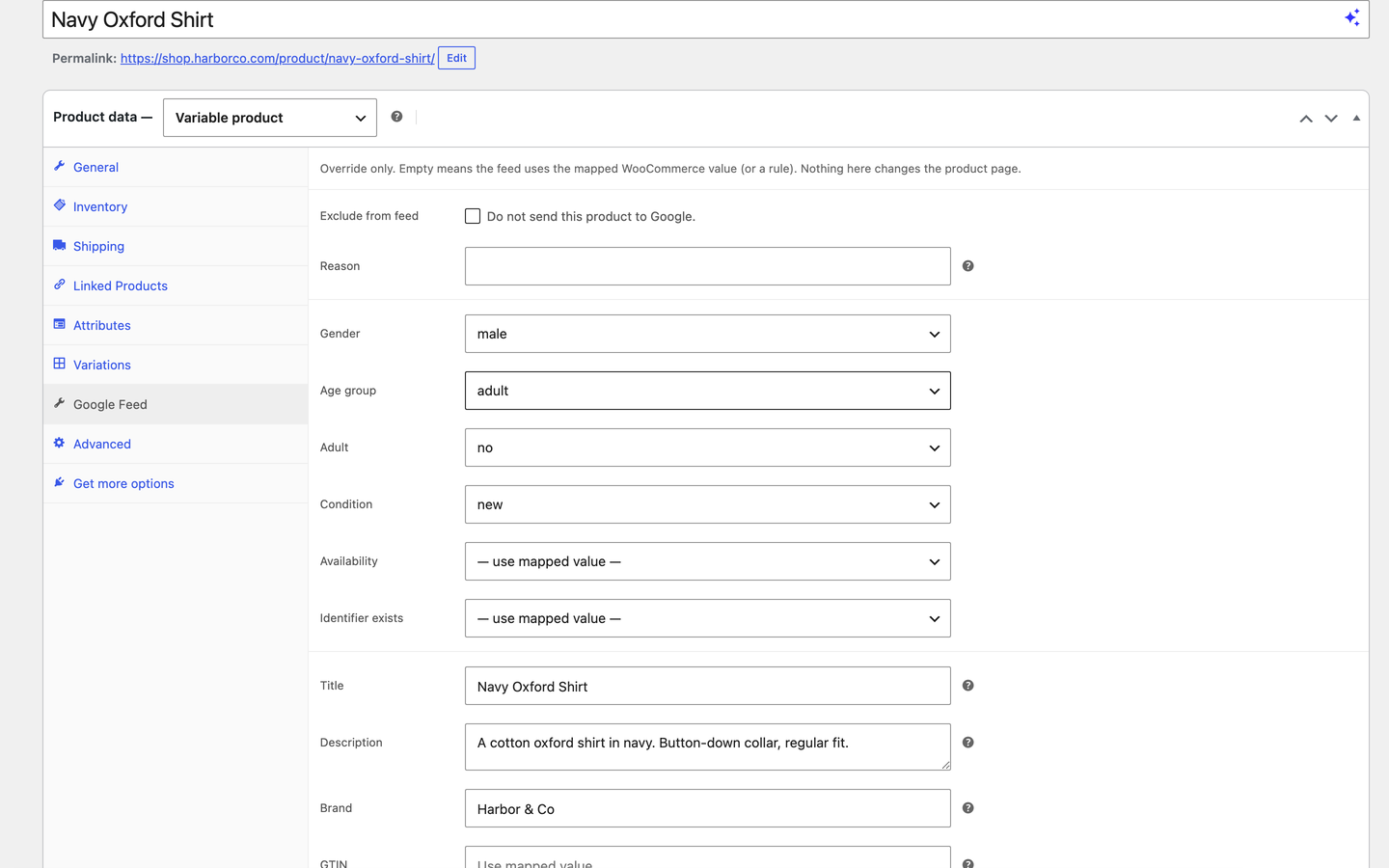Click the help icon next to product type
The image size is (1389, 868).
pos(396,117)
